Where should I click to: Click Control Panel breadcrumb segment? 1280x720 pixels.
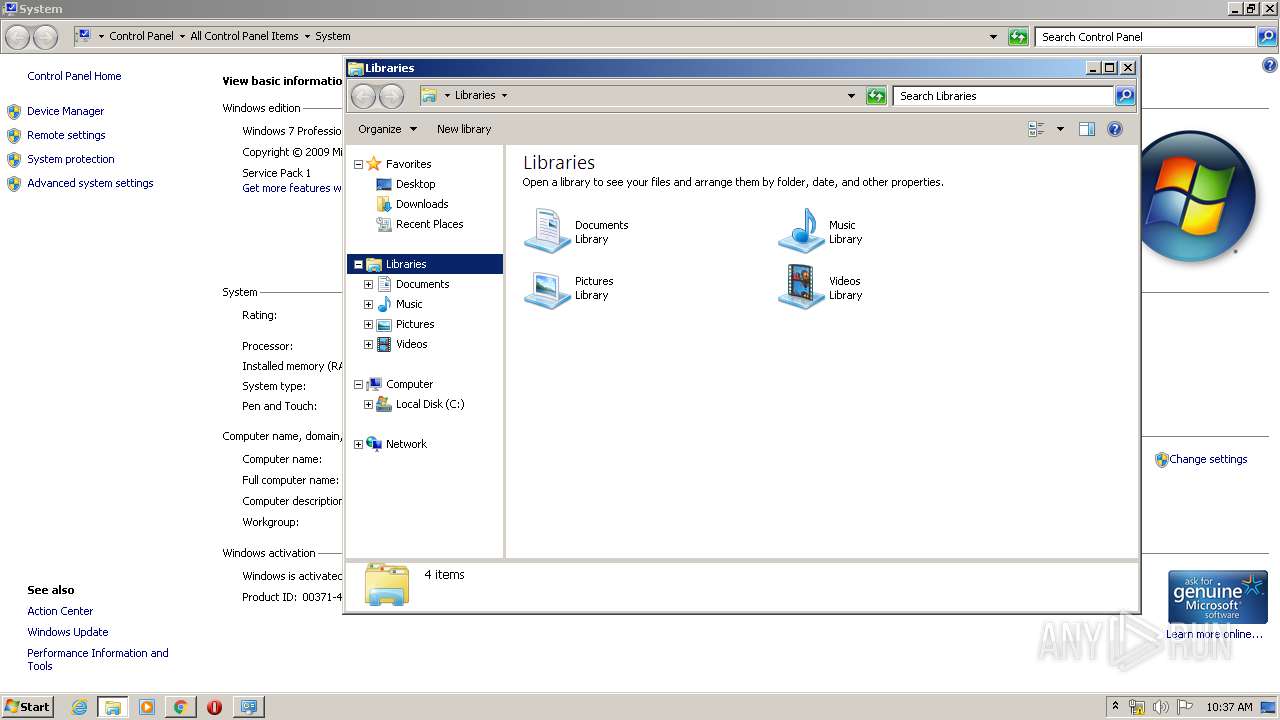coord(141,36)
